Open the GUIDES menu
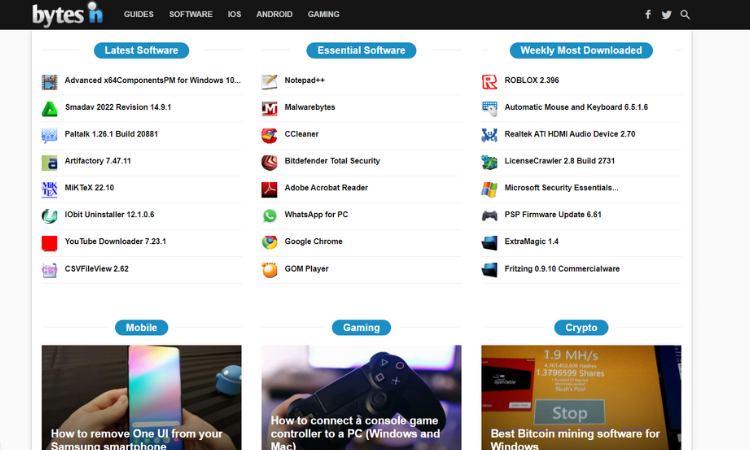Image resolution: width=750 pixels, height=450 pixels. tap(139, 14)
